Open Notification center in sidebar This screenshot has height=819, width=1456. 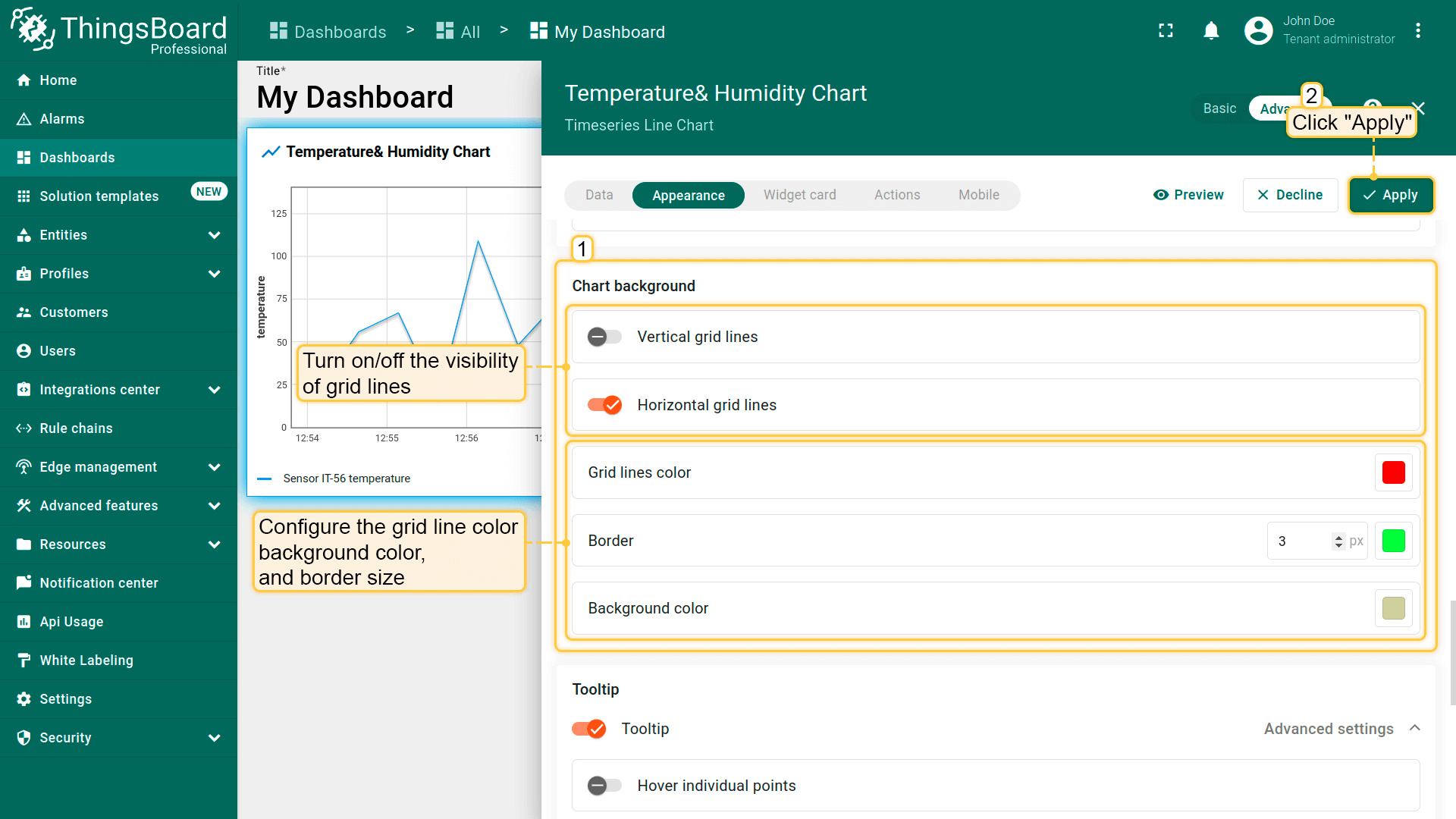(99, 583)
